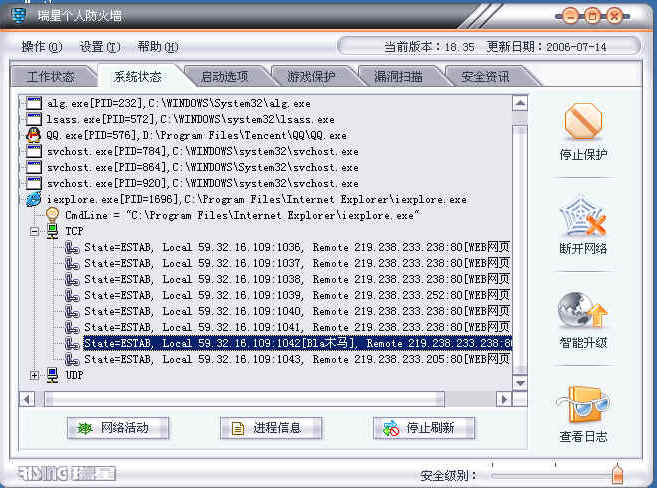This screenshot has height=488, width=657.
Task: Click the horizontal scrollbar left arrow
Action: click(x=27, y=399)
